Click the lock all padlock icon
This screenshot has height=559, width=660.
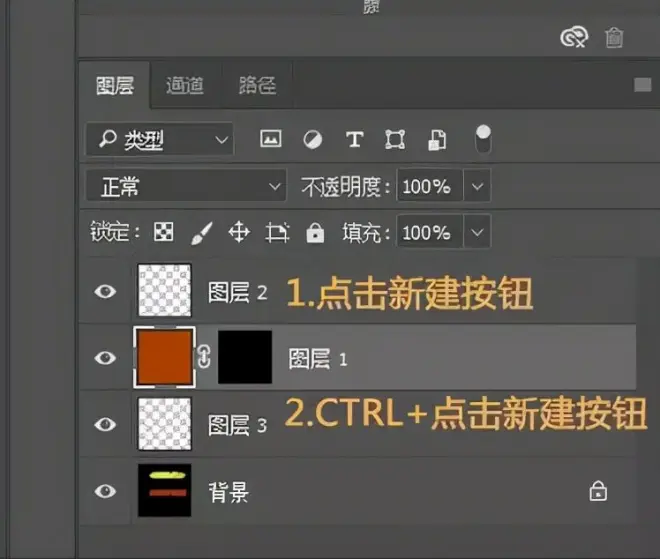(x=315, y=232)
